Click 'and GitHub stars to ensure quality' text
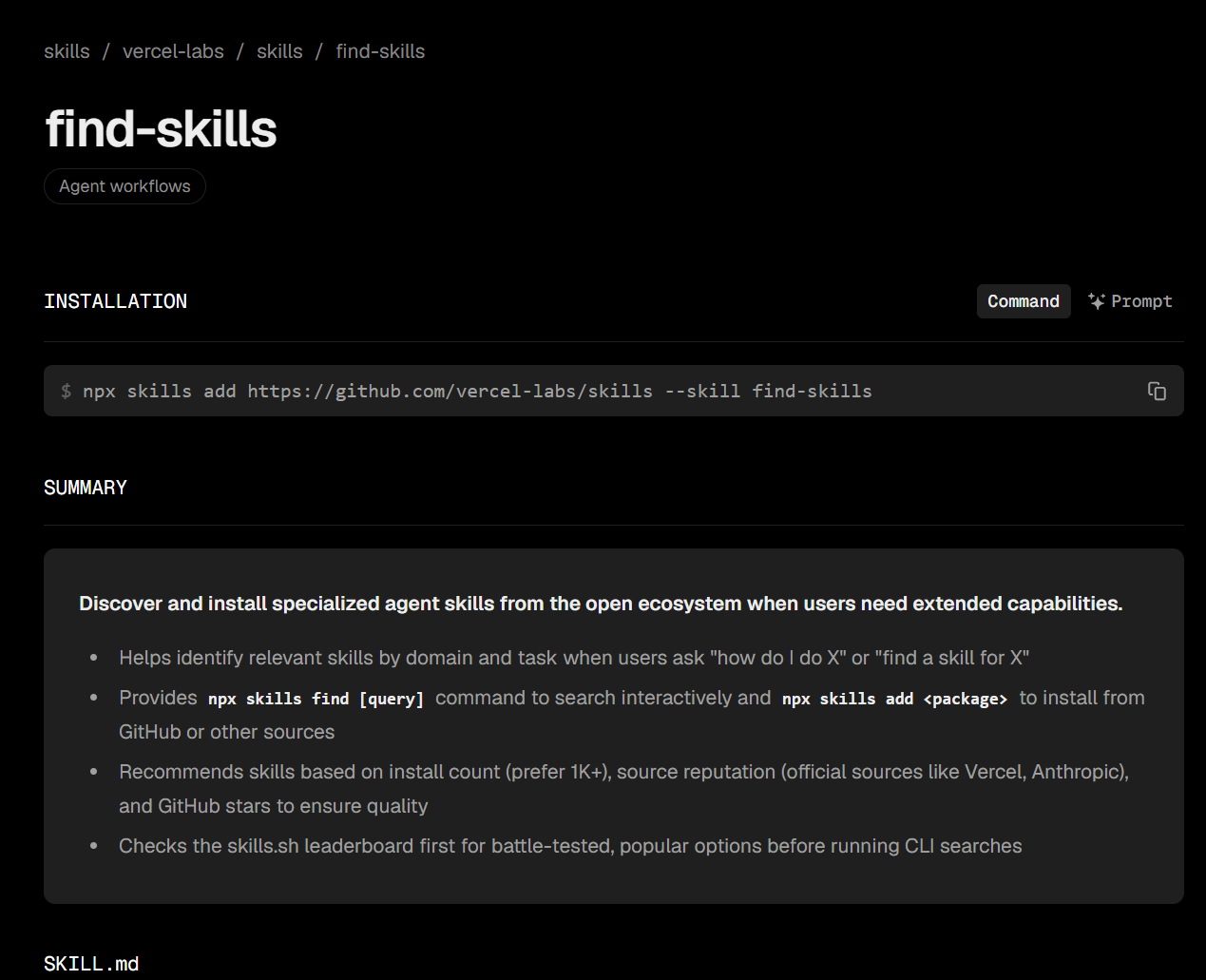This screenshot has width=1206, height=980. click(273, 806)
